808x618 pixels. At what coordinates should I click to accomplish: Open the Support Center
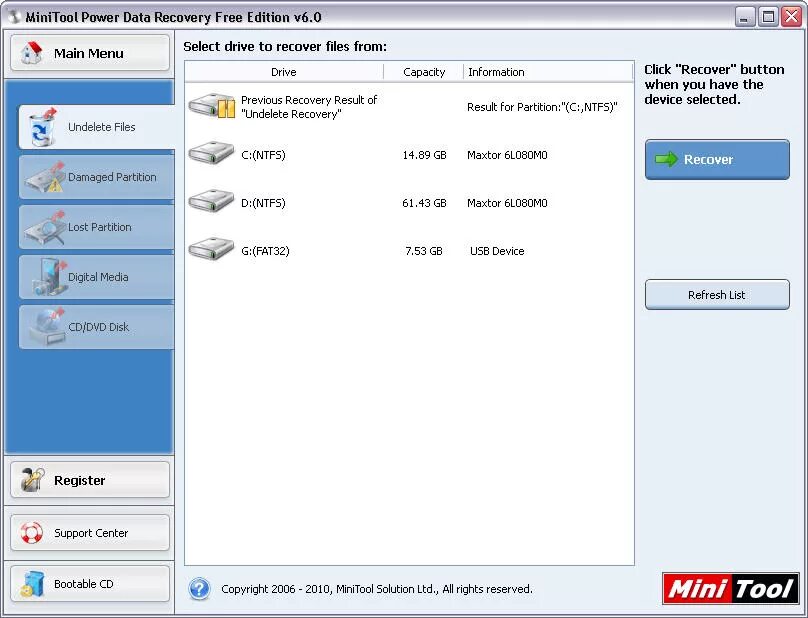point(90,532)
